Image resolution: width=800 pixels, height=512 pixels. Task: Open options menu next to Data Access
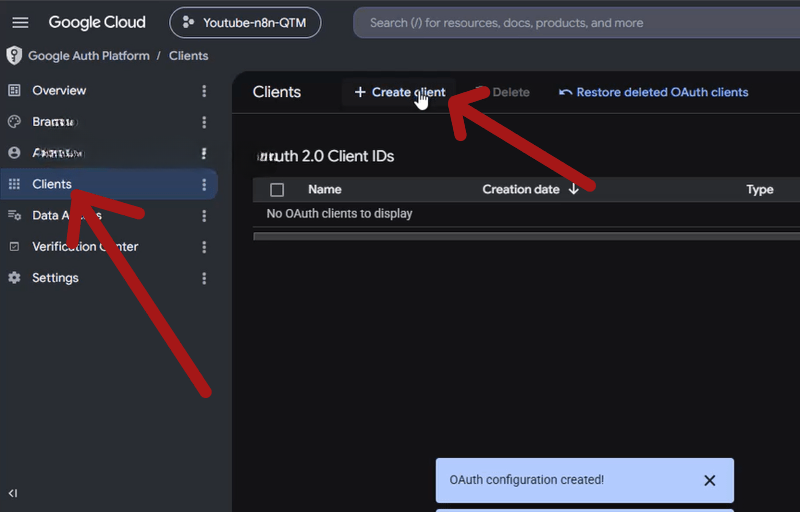[x=204, y=216]
